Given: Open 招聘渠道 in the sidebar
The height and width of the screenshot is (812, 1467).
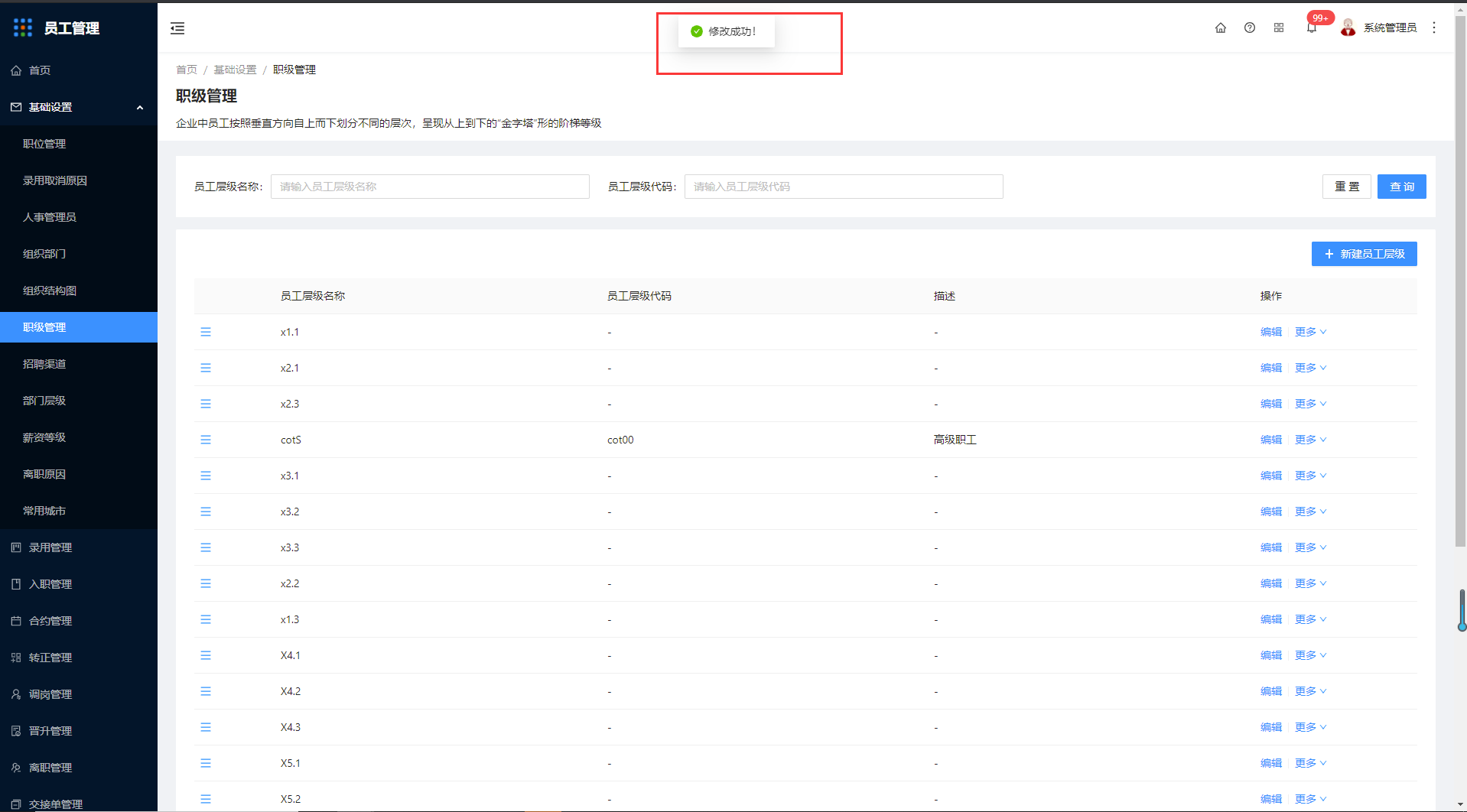Looking at the screenshot, I should coord(79,364).
